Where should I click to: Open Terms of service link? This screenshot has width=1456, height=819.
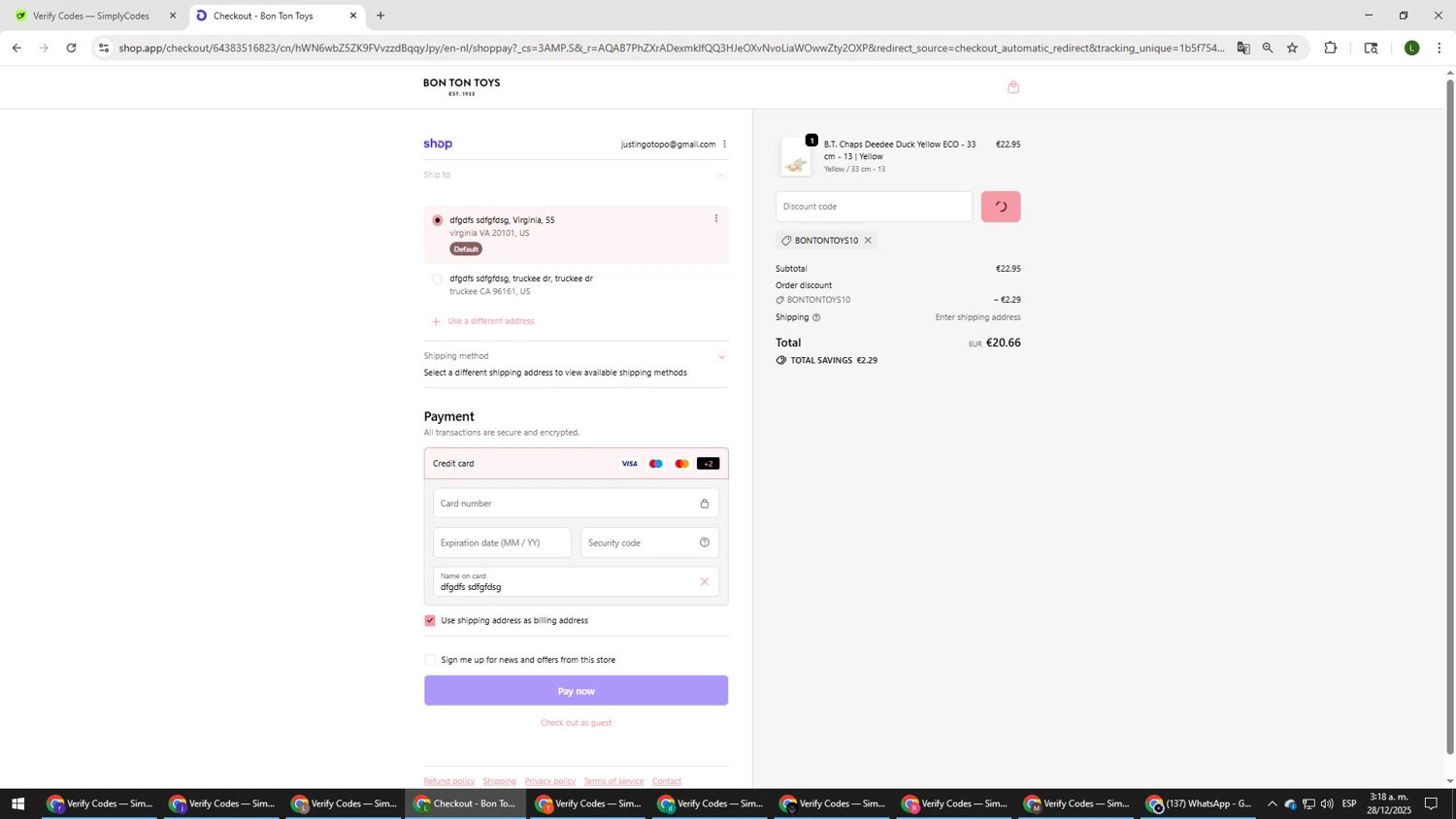click(613, 781)
